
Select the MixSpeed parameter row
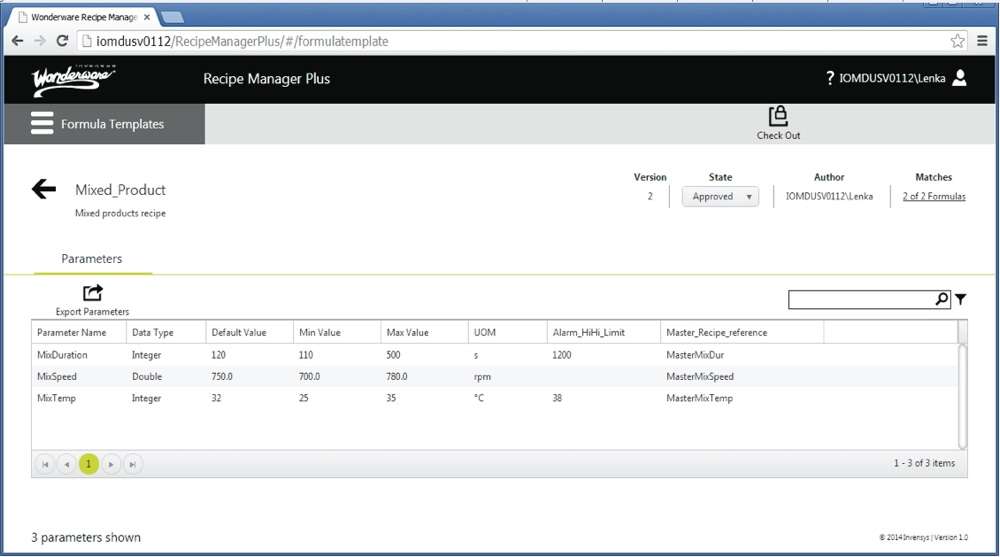(x=495, y=376)
